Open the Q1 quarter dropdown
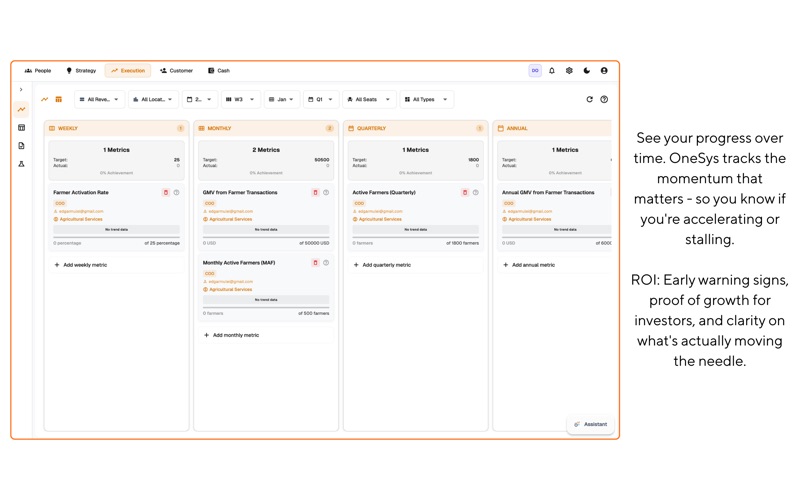 [x=320, y=99]
